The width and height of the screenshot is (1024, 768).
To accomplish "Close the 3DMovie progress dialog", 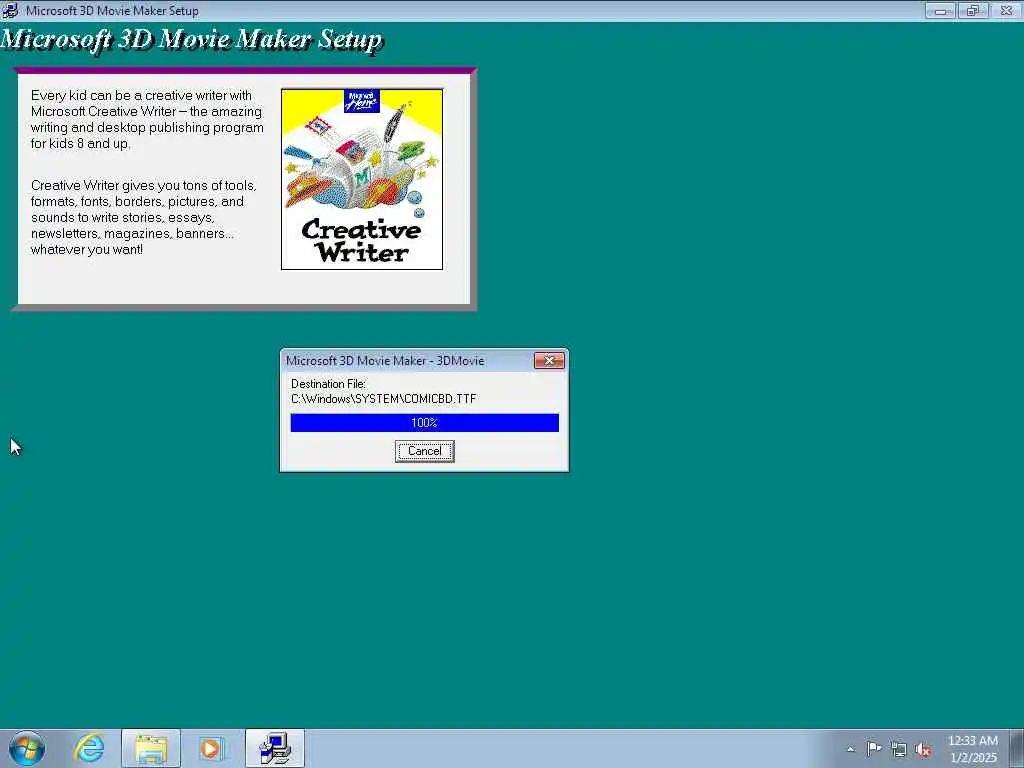I will click(549, 360).
